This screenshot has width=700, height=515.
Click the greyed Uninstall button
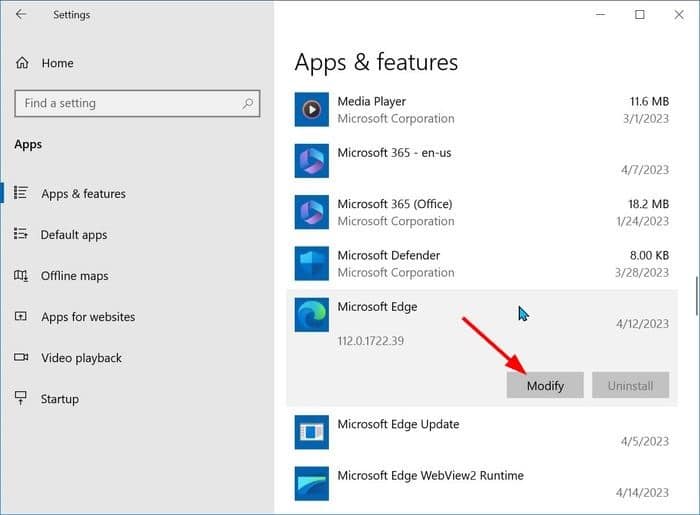(x=630, y=385)
